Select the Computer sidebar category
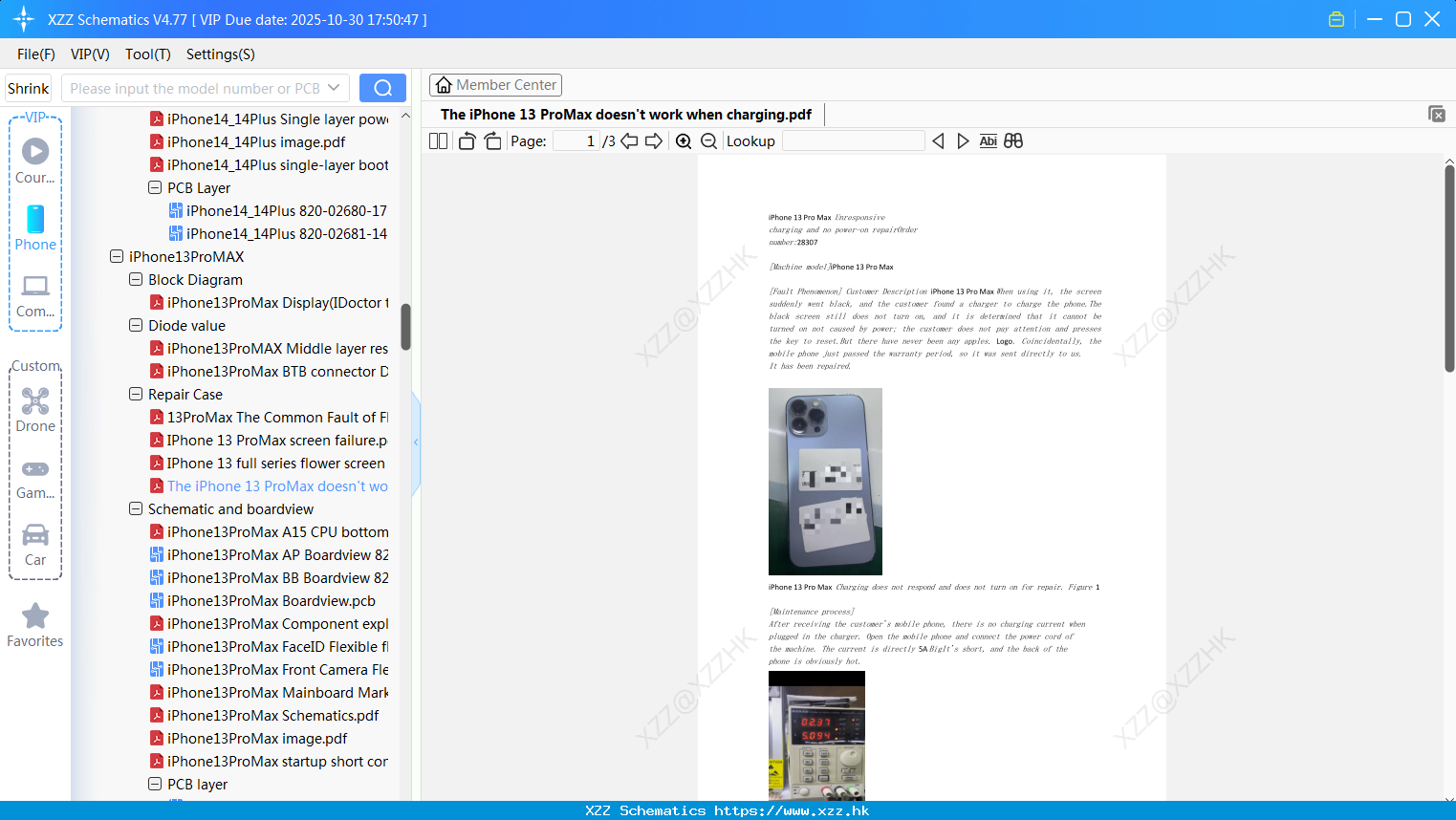 click(x=35, y=296)
